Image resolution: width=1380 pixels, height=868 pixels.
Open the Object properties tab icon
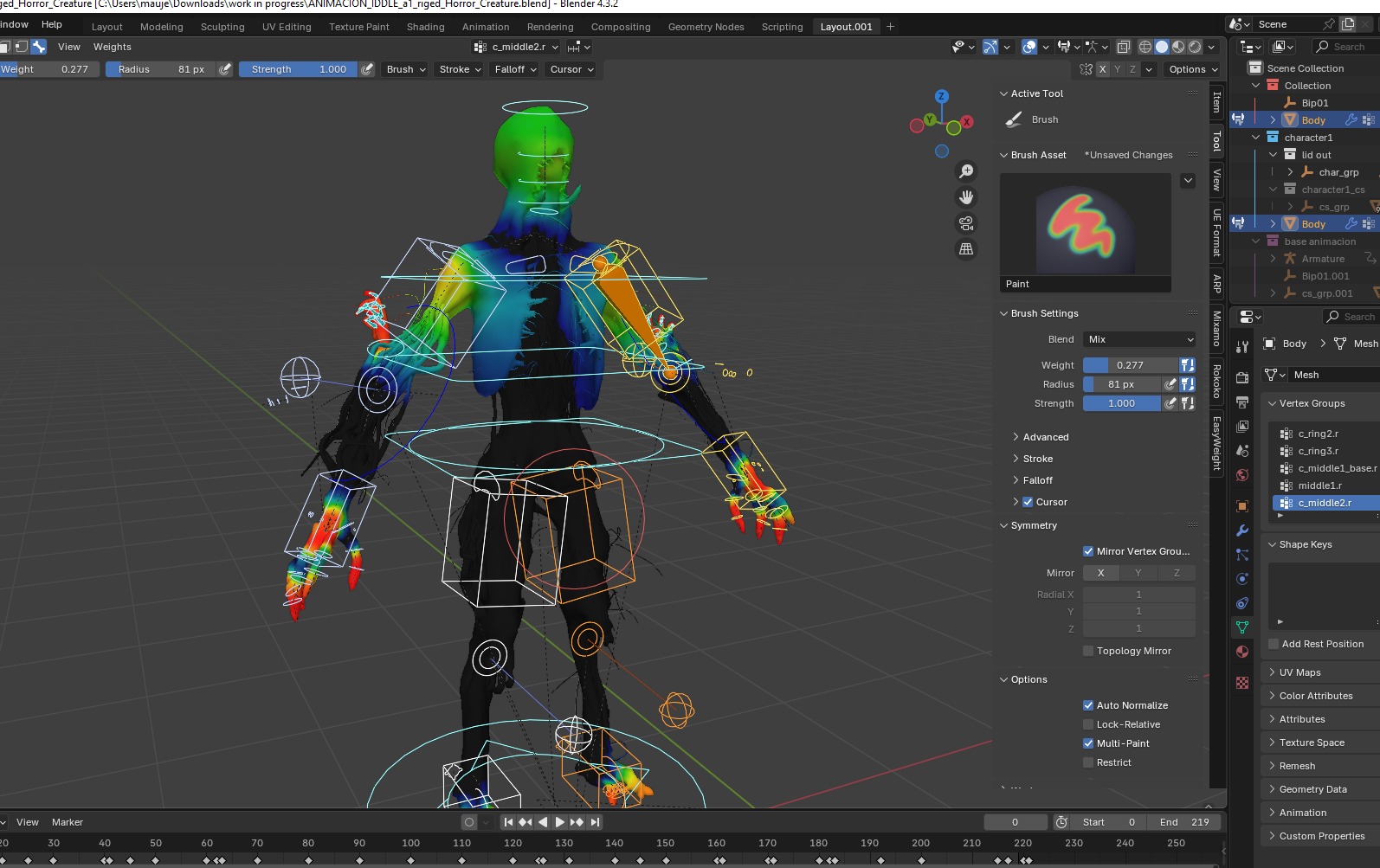(1242, 505)
